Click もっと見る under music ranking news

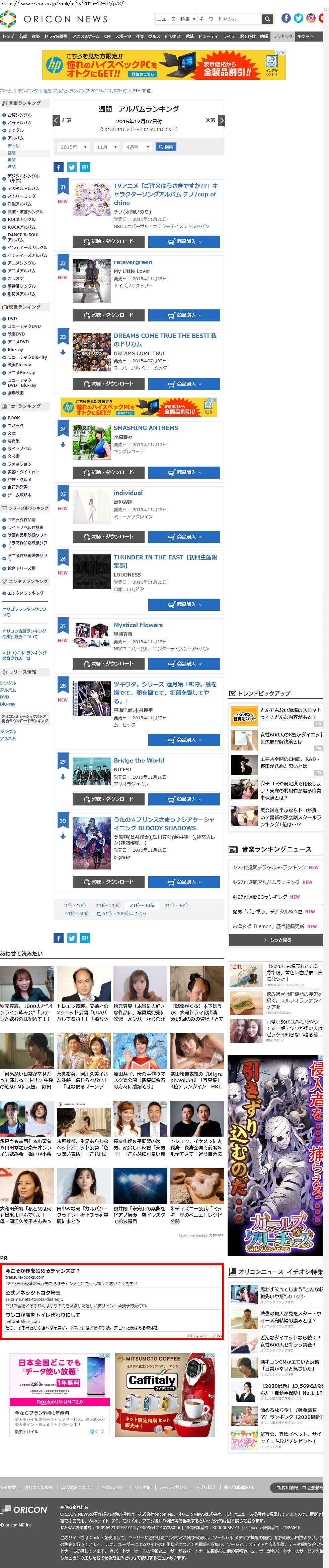click(x=277, y=940)
